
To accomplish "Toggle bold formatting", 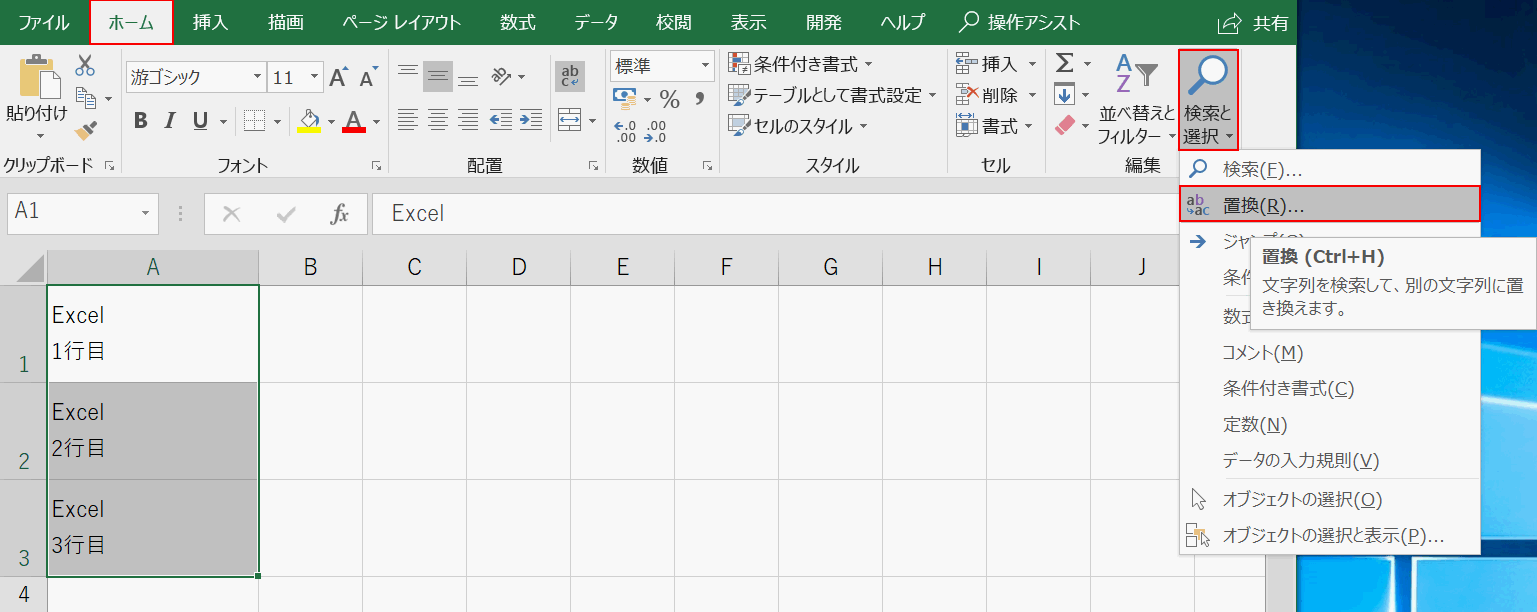I will point(139,120).
